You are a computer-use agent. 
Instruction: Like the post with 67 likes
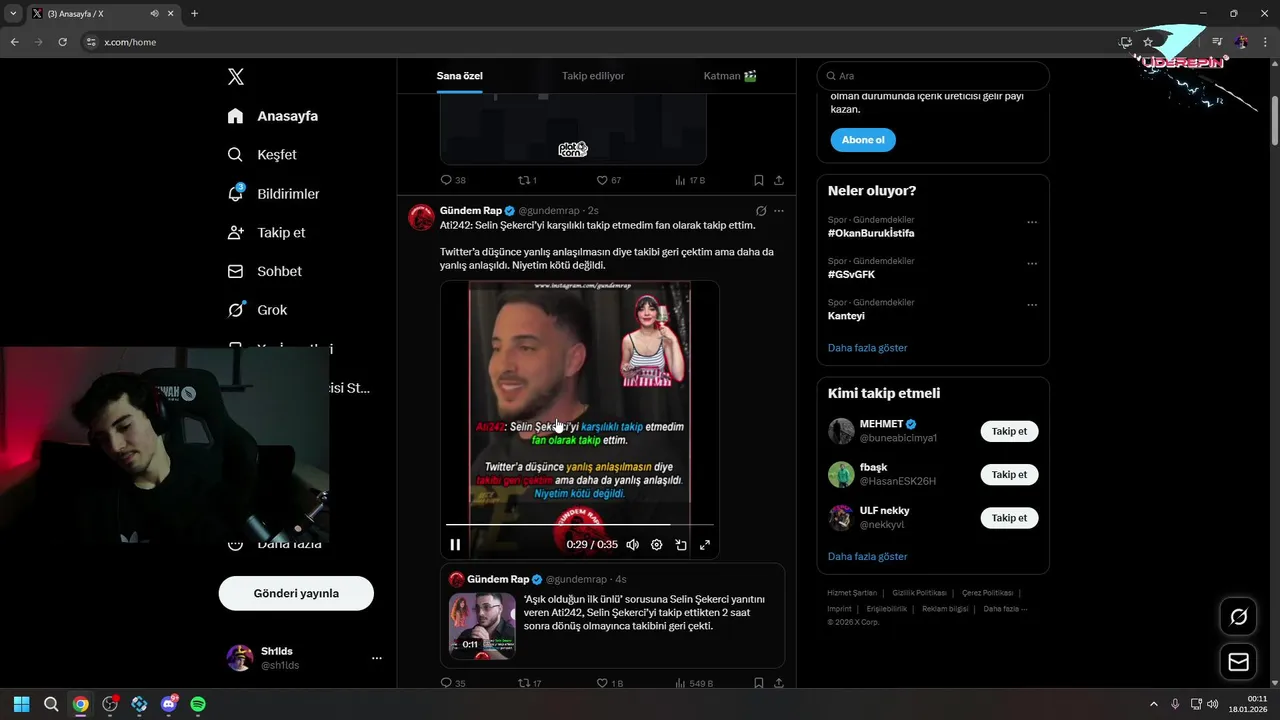coord(609,180)
